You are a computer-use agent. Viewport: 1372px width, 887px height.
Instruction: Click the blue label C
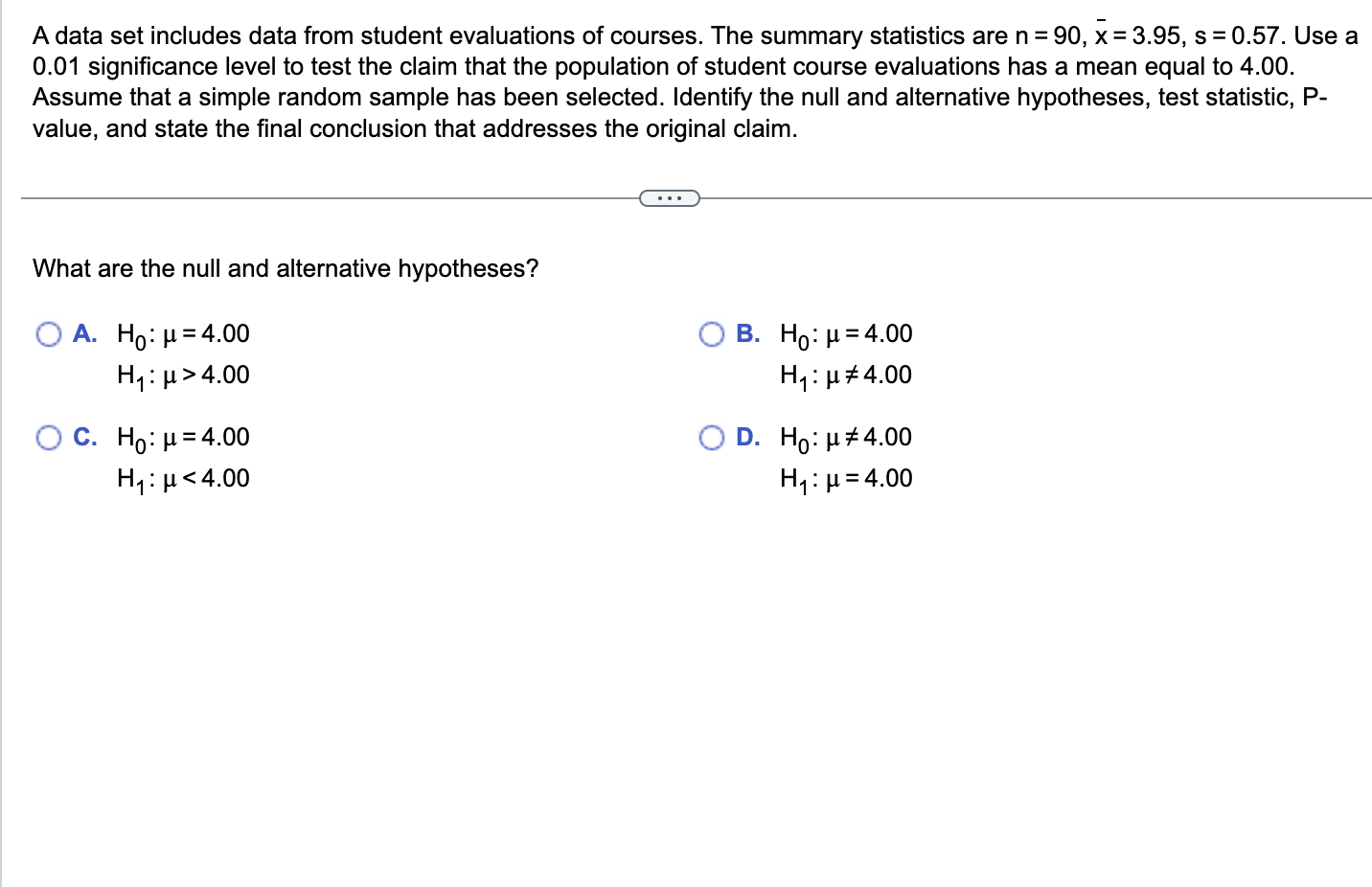click(x=85, y=437)
